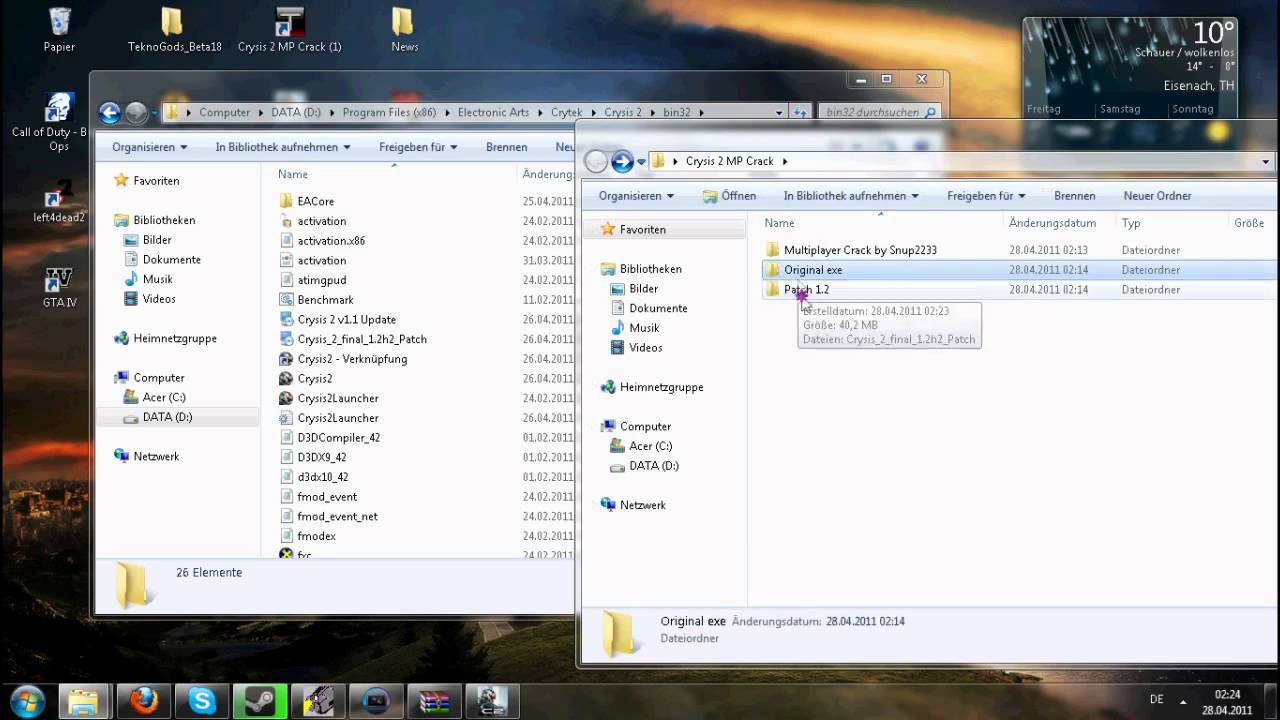This screenshot has height=720, width=1280.
Task: Select Acer (C:) in MP Crack navigation pane
Action: point(640,446)
